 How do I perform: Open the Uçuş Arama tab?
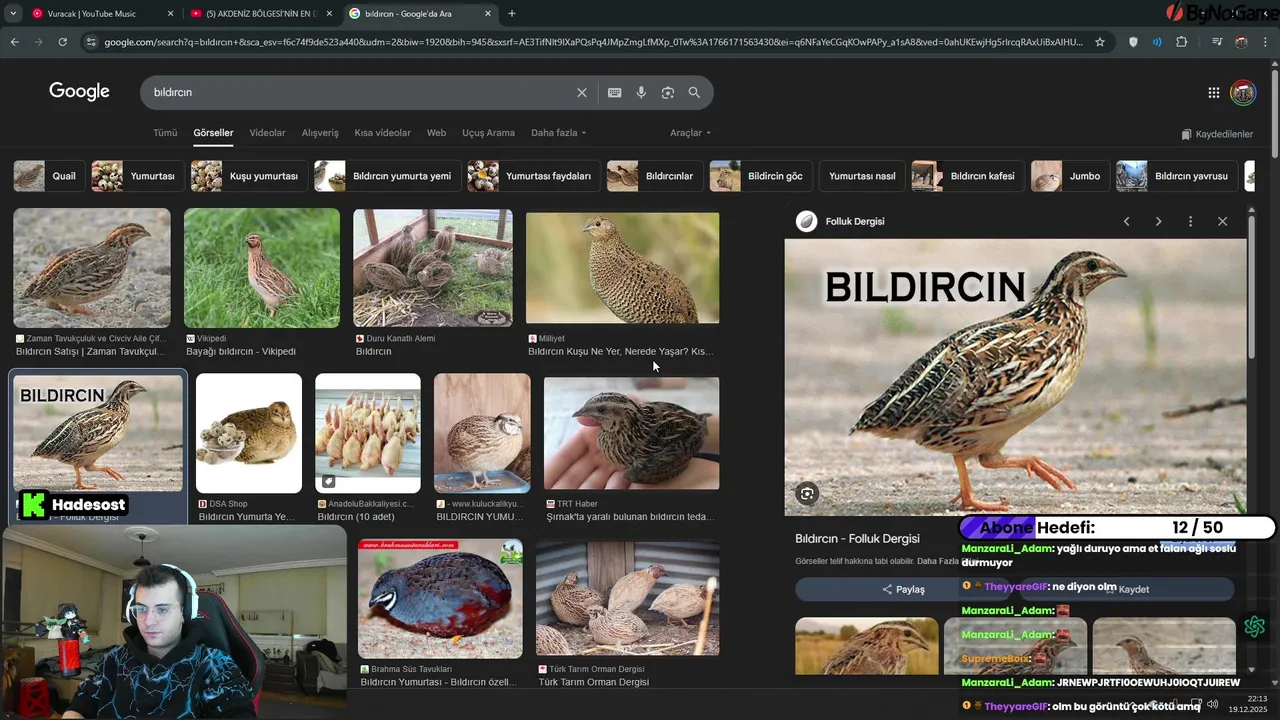488,133
